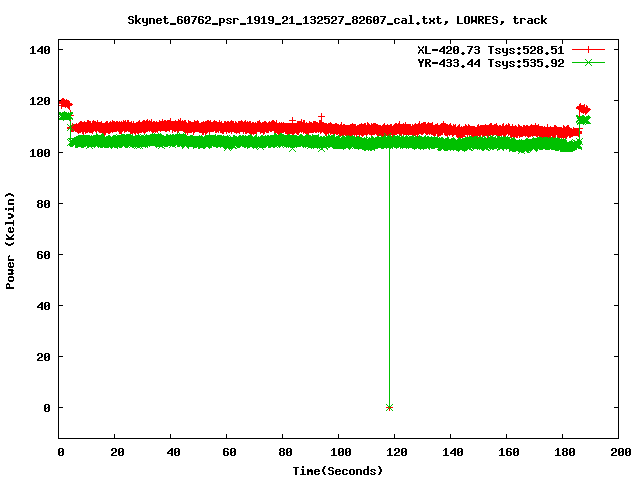This screenshot has width=640, height=480.
Task: Click the x-axis tick label 140
Action: [x=453, y=452]
